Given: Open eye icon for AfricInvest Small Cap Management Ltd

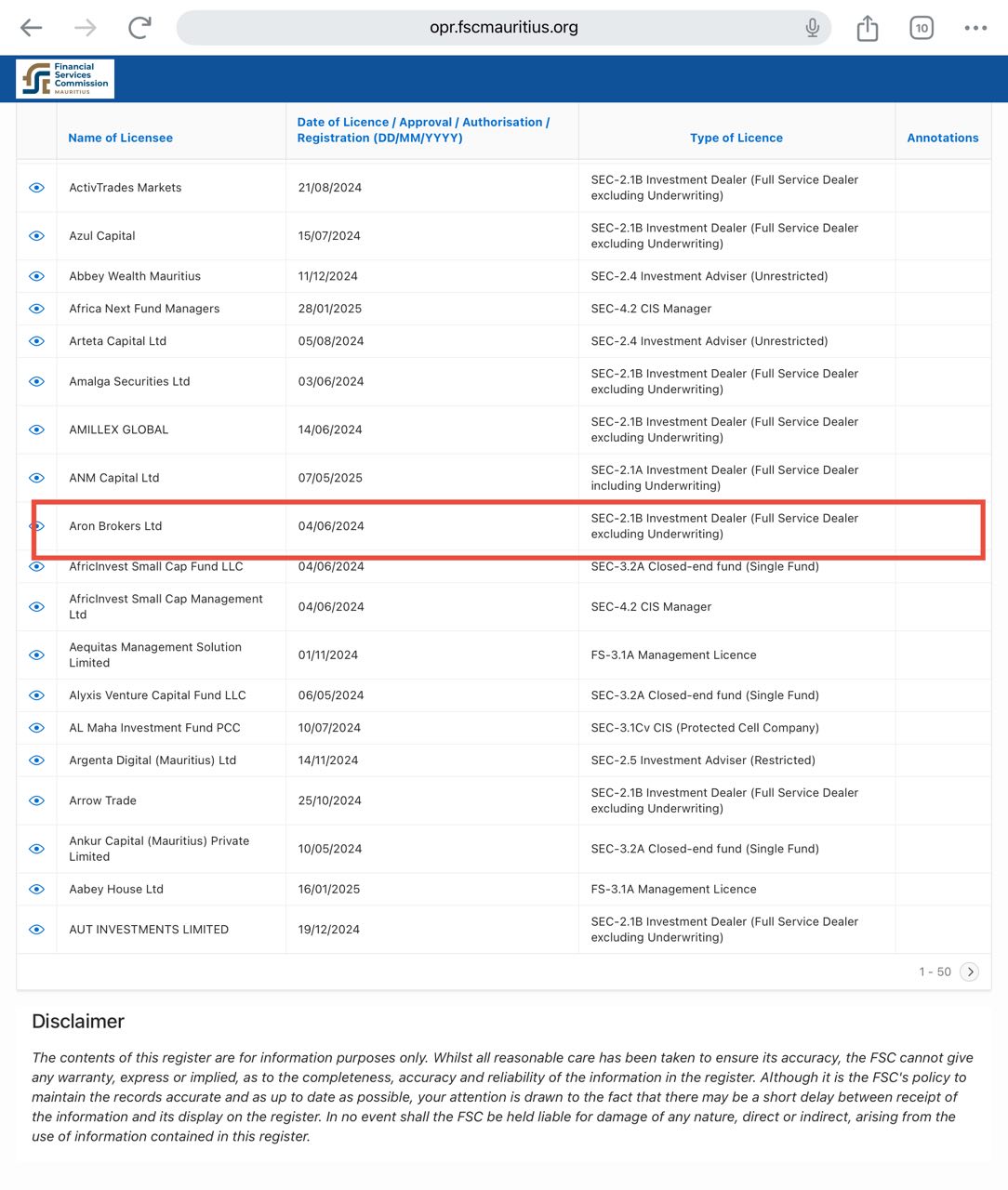Looking at the screenshot, I should (37, 607).
